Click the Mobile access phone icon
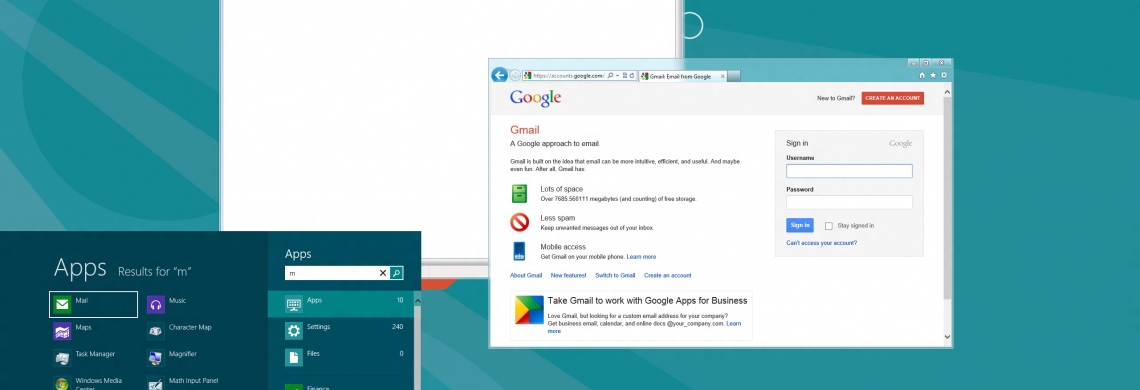The height and width of the screenshot is (390, 1140). [x=519, y=252]
